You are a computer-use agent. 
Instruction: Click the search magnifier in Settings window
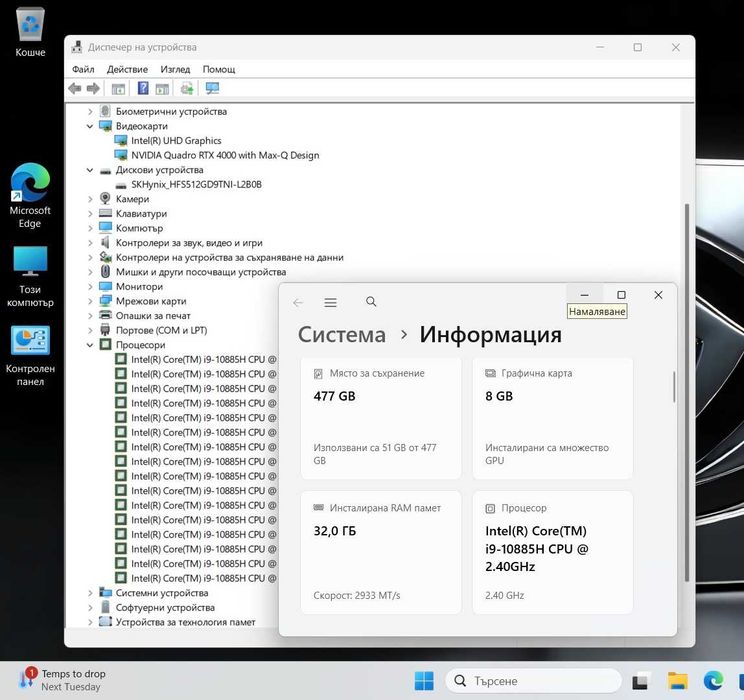point(371,302)
